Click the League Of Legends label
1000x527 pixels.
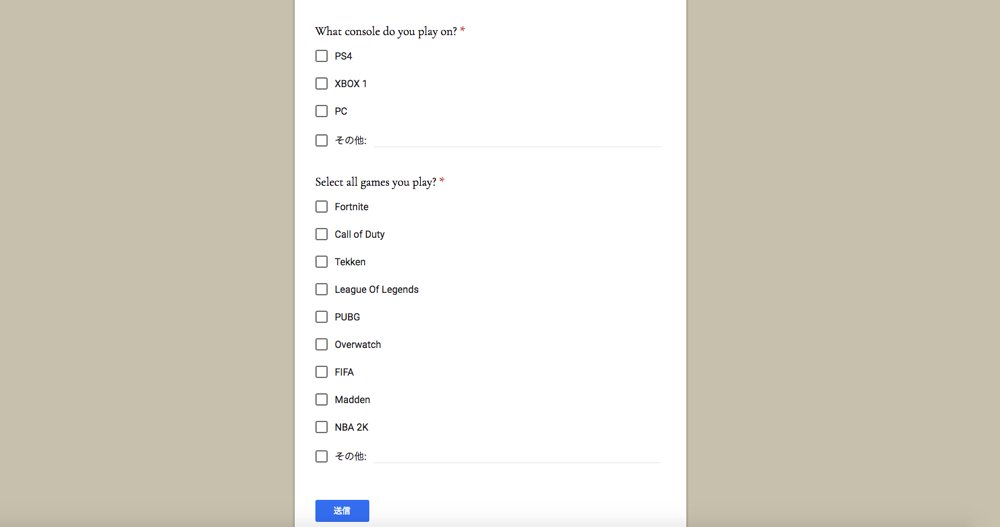click(376, 290)
